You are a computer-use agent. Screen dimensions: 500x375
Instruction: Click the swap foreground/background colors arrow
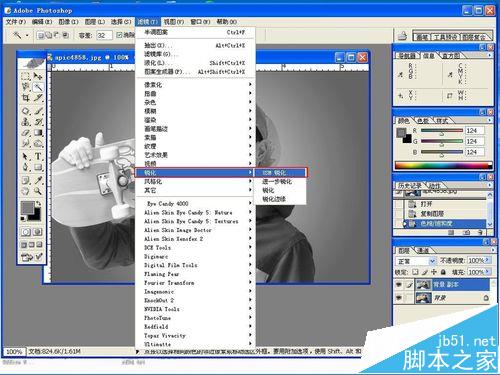(39, 203)
